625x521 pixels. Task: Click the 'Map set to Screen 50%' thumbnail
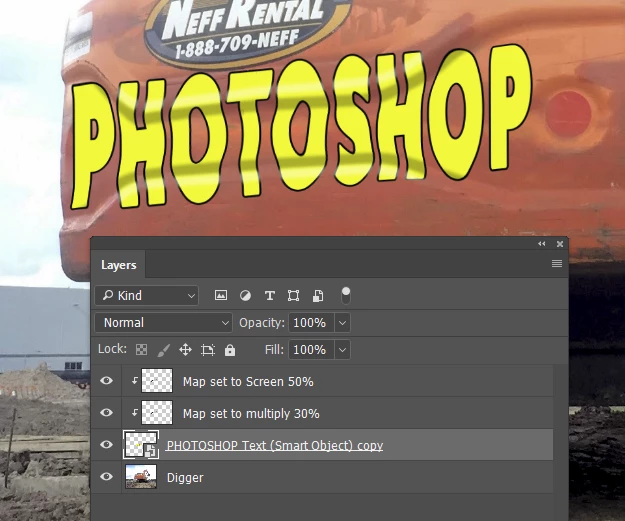[x=157, y=381]
